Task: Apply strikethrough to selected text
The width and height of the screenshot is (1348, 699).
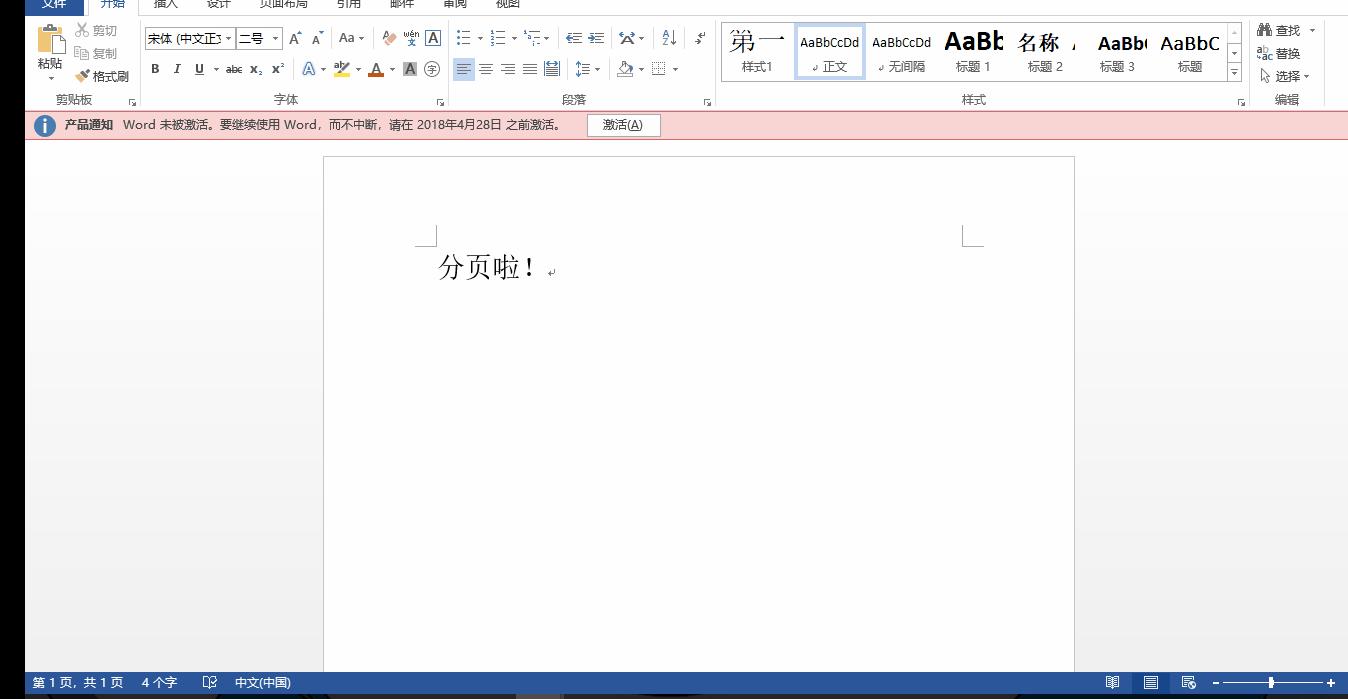Action: pyautogui.click(x=233, y=69)
